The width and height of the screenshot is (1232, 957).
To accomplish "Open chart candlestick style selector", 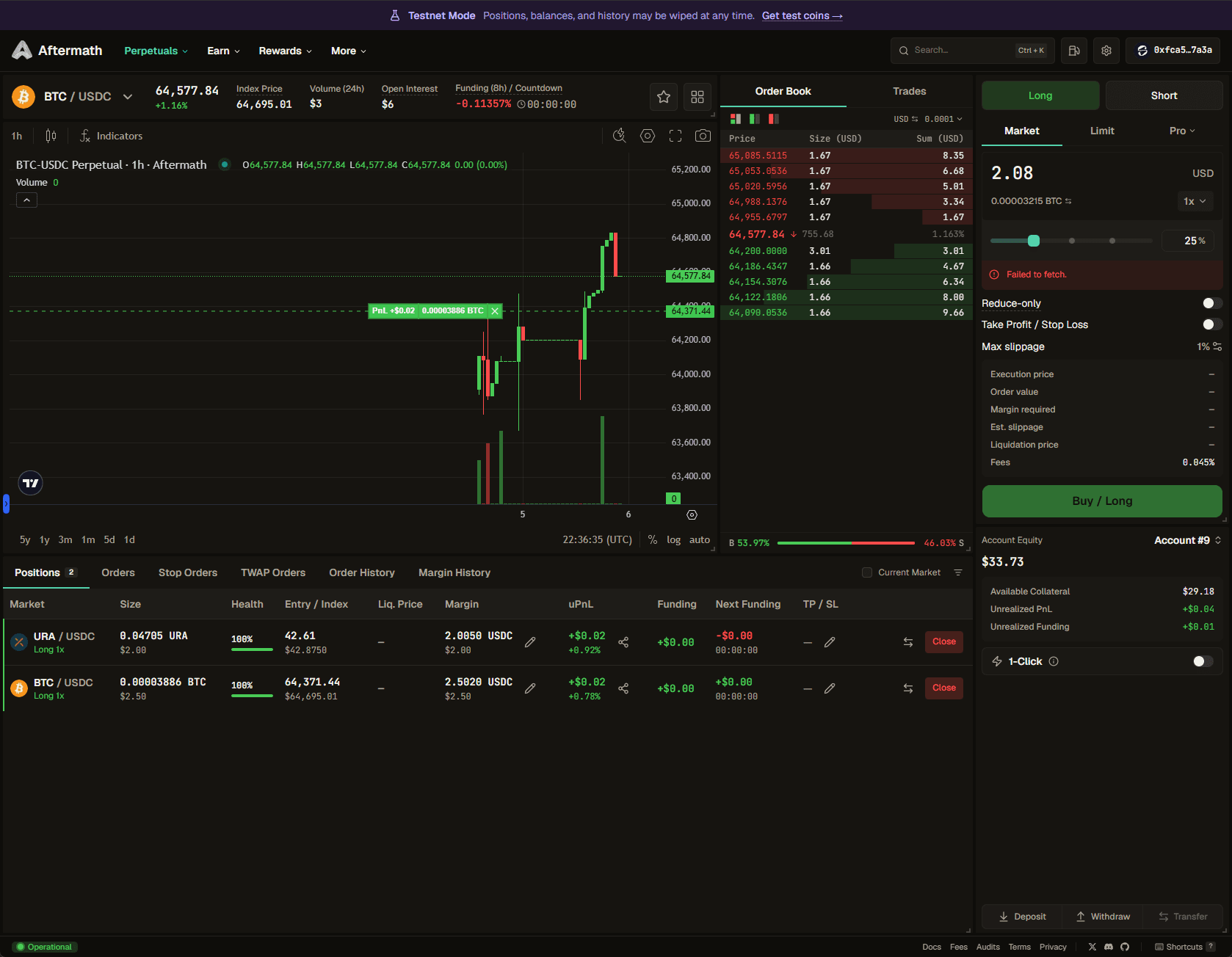I will (51, 136).
